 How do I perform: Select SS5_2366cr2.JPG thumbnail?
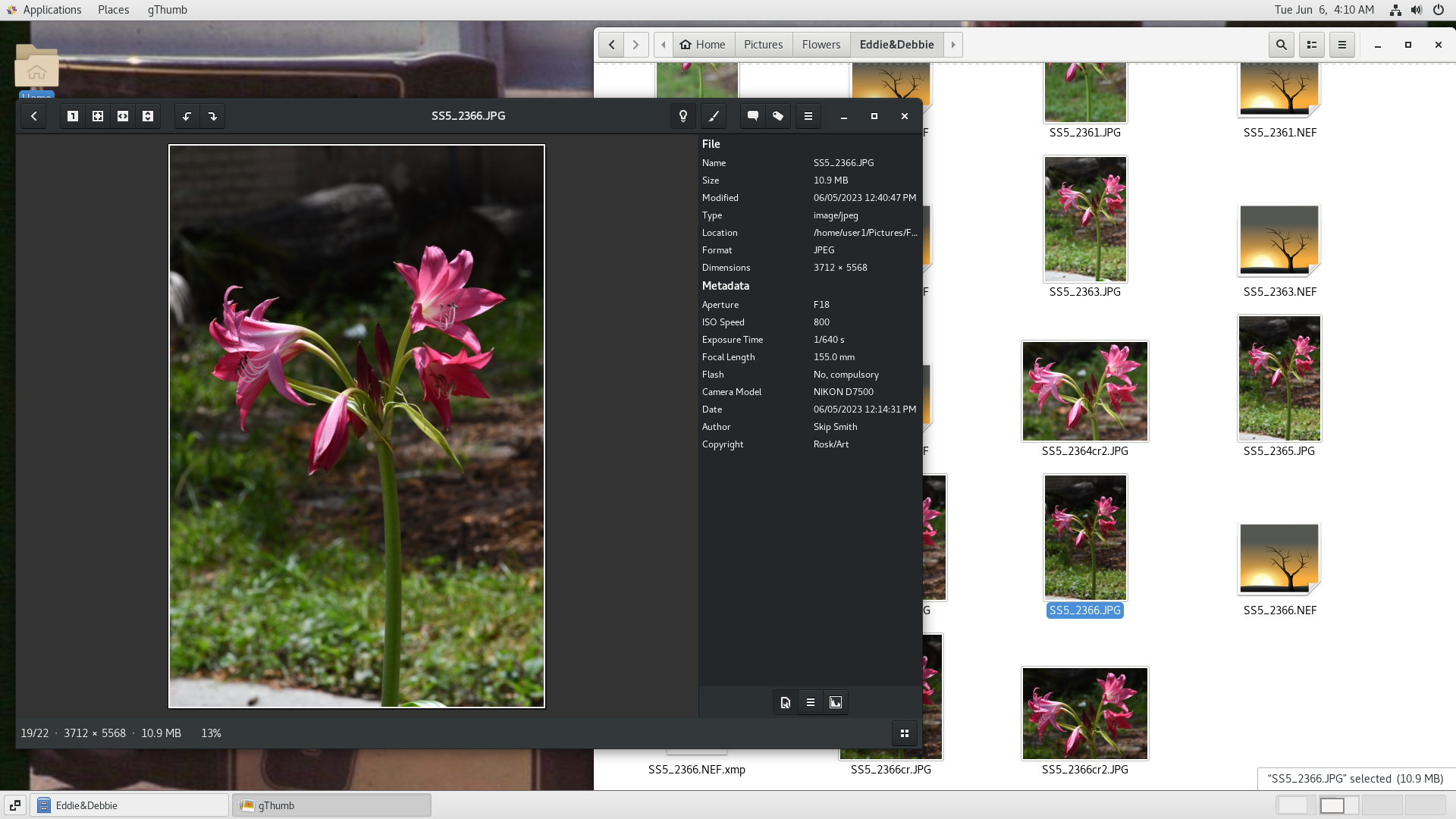click(1085, 714)
